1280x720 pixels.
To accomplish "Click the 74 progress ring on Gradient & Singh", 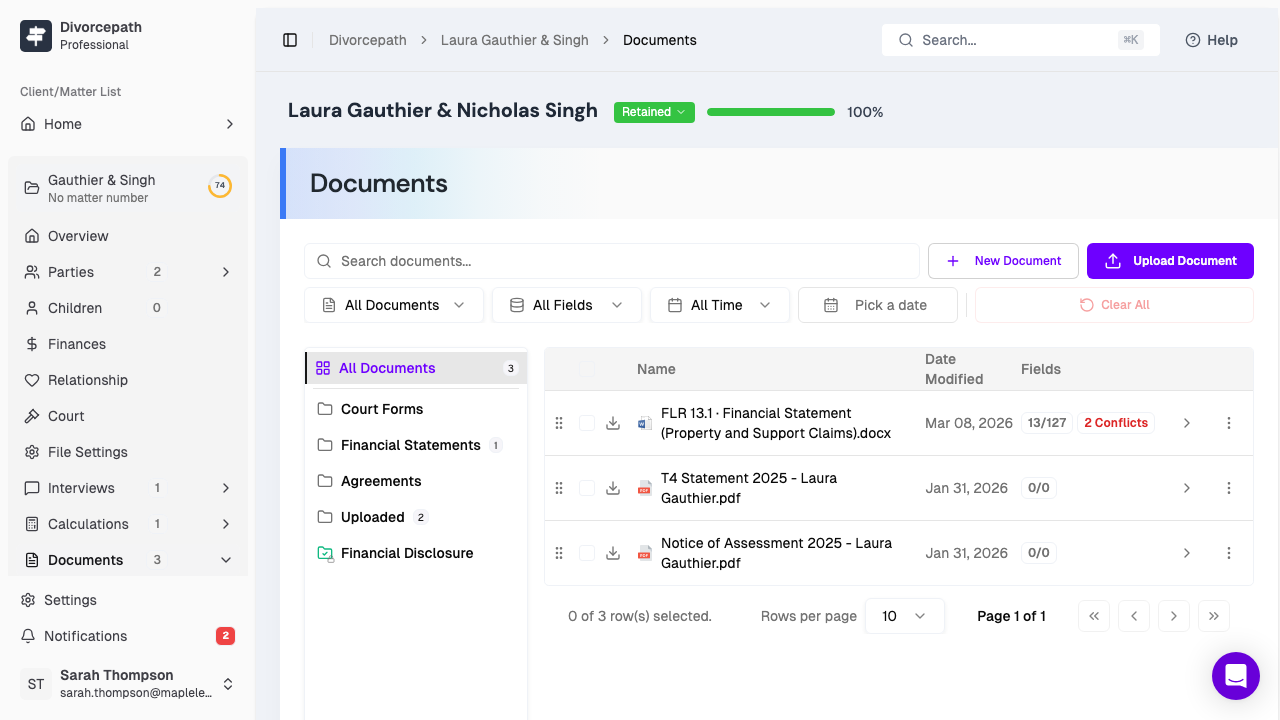I will coord(220,186).
